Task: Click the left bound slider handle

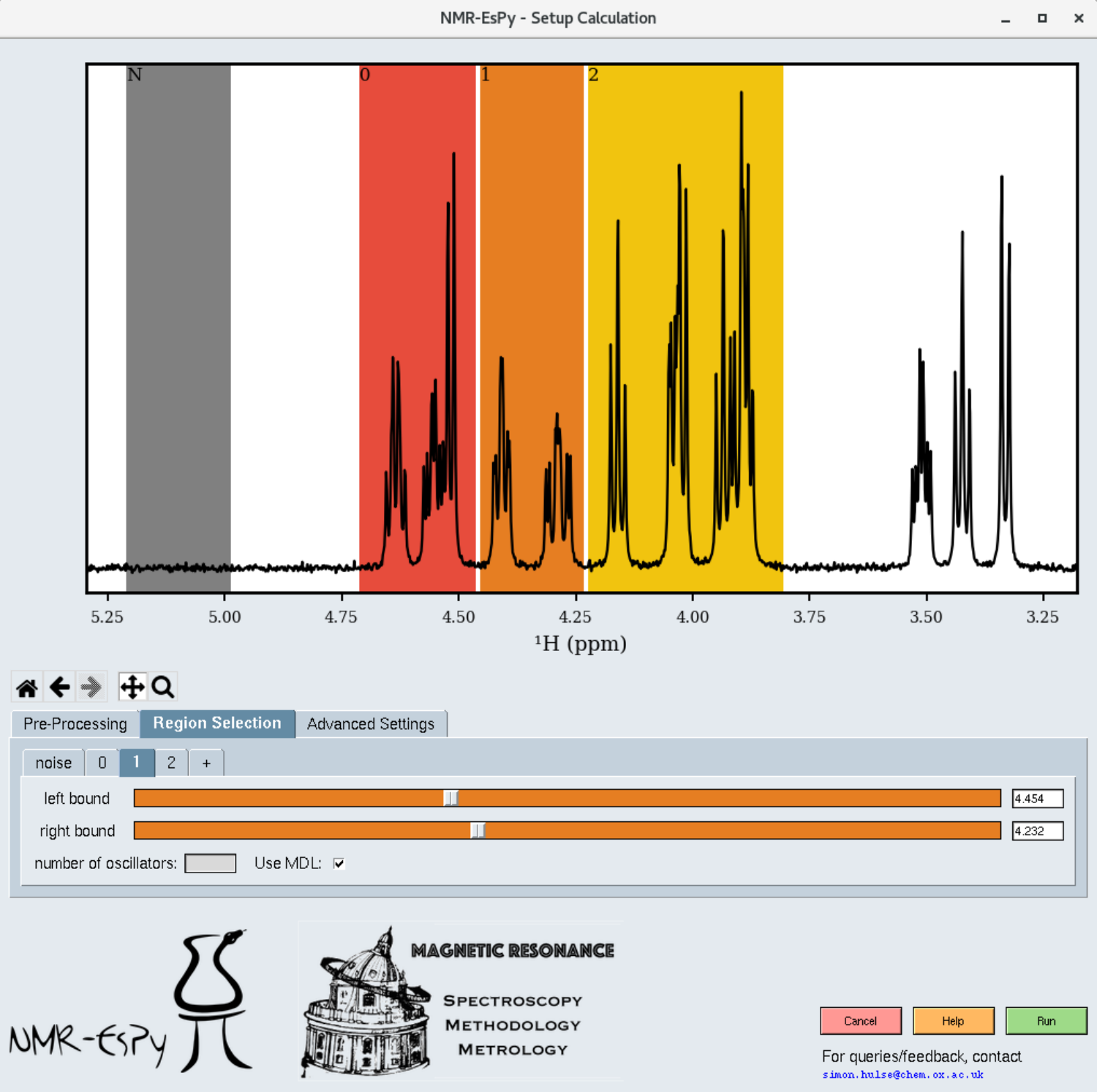Action: click(451, 798)
